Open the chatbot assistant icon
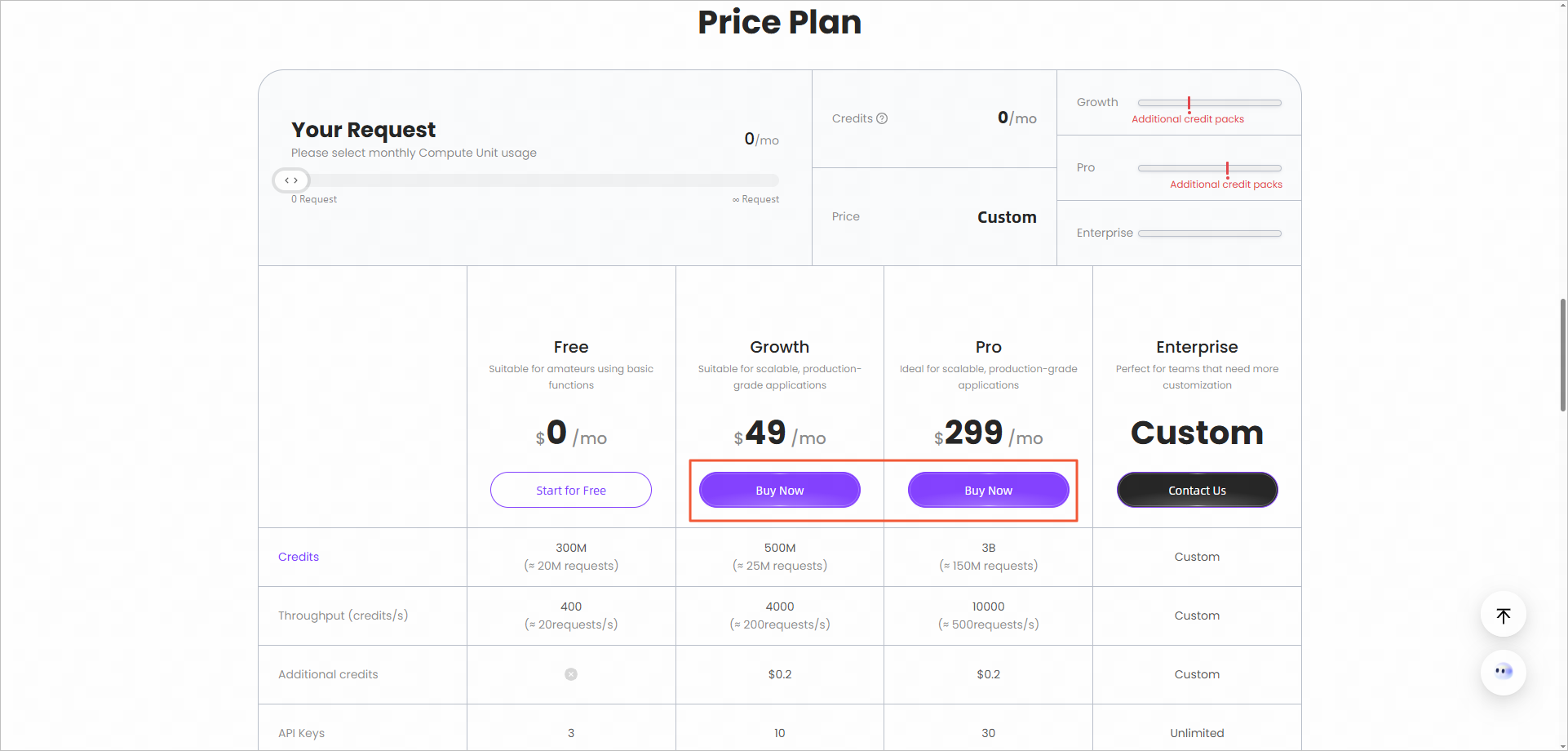The width and height of the screenshot is (1568, 751). [x=1503, y=672]
